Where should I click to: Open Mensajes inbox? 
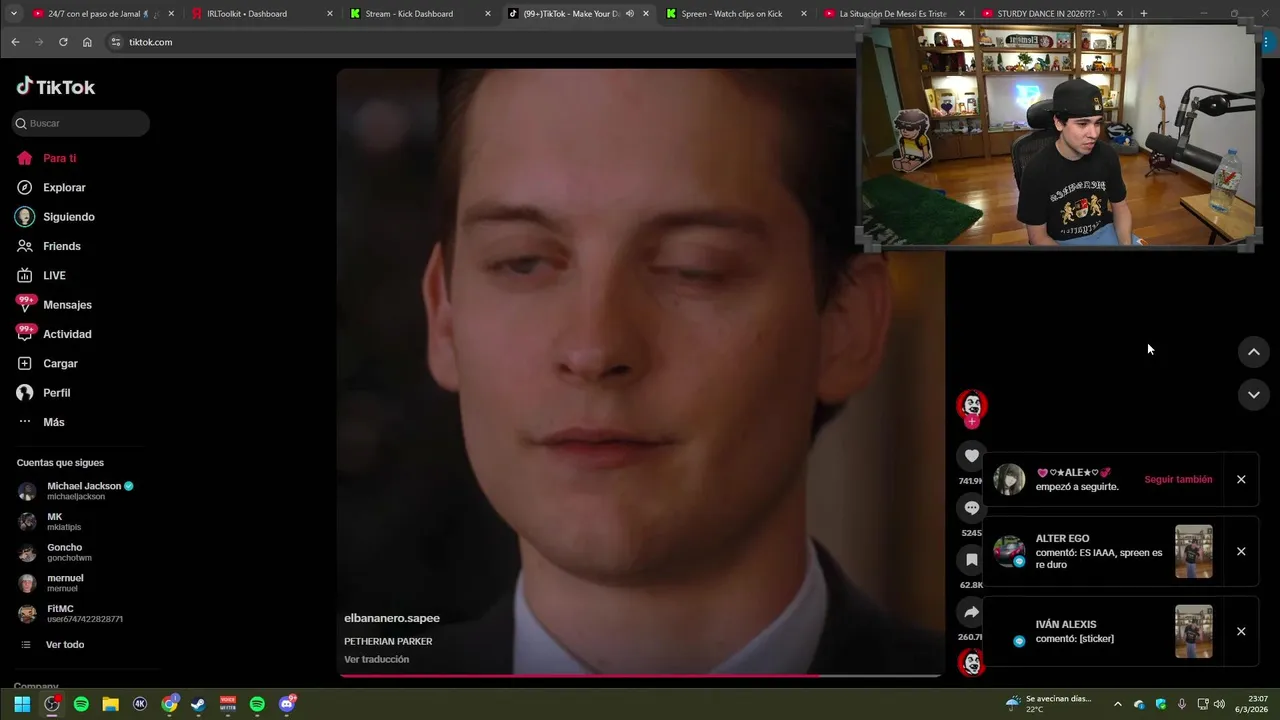pos(54,305)
